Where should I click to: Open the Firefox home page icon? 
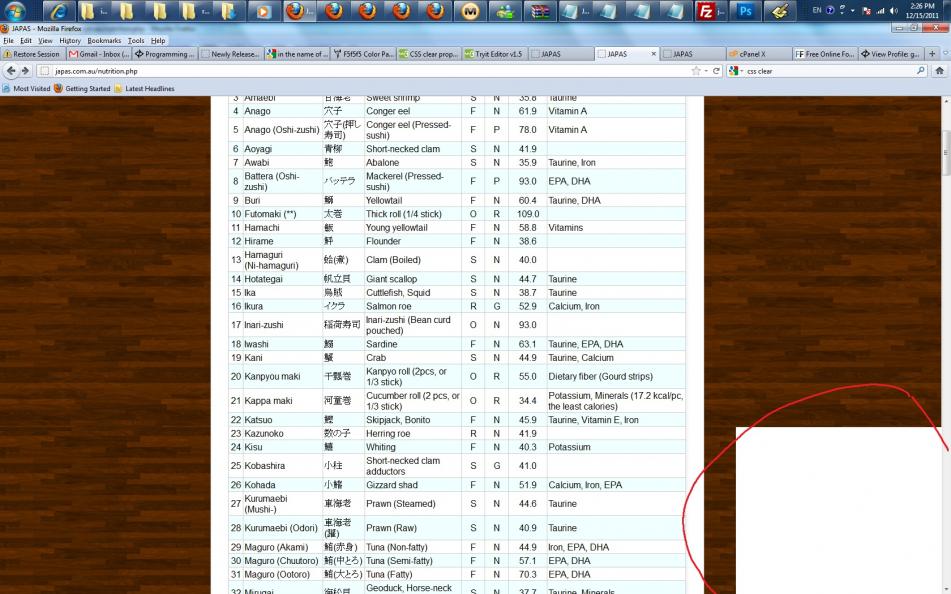pyautogui.click(x=939, y=71)
